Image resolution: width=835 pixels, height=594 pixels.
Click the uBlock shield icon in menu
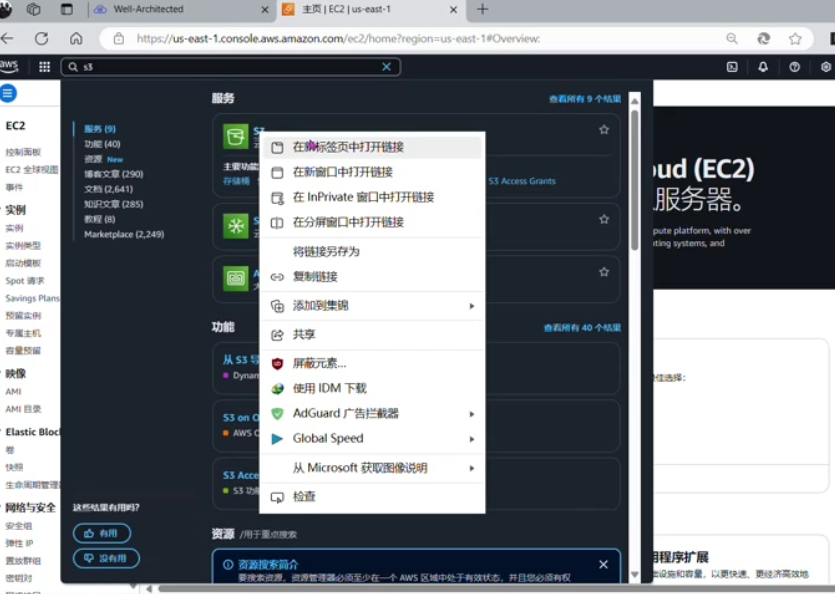pos(277,363)
